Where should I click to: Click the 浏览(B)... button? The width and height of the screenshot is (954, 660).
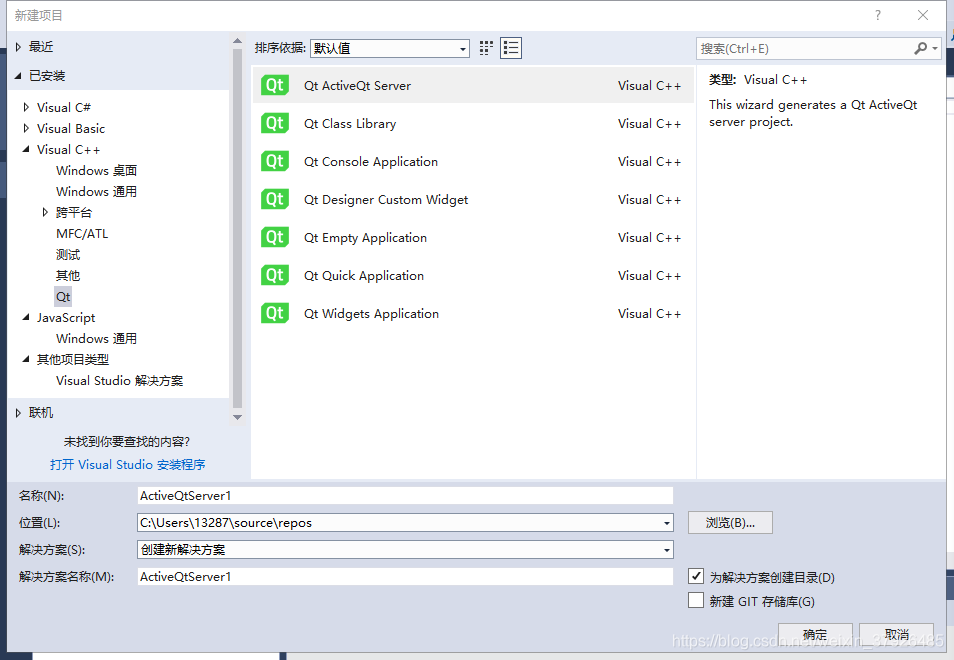point(730,523)
